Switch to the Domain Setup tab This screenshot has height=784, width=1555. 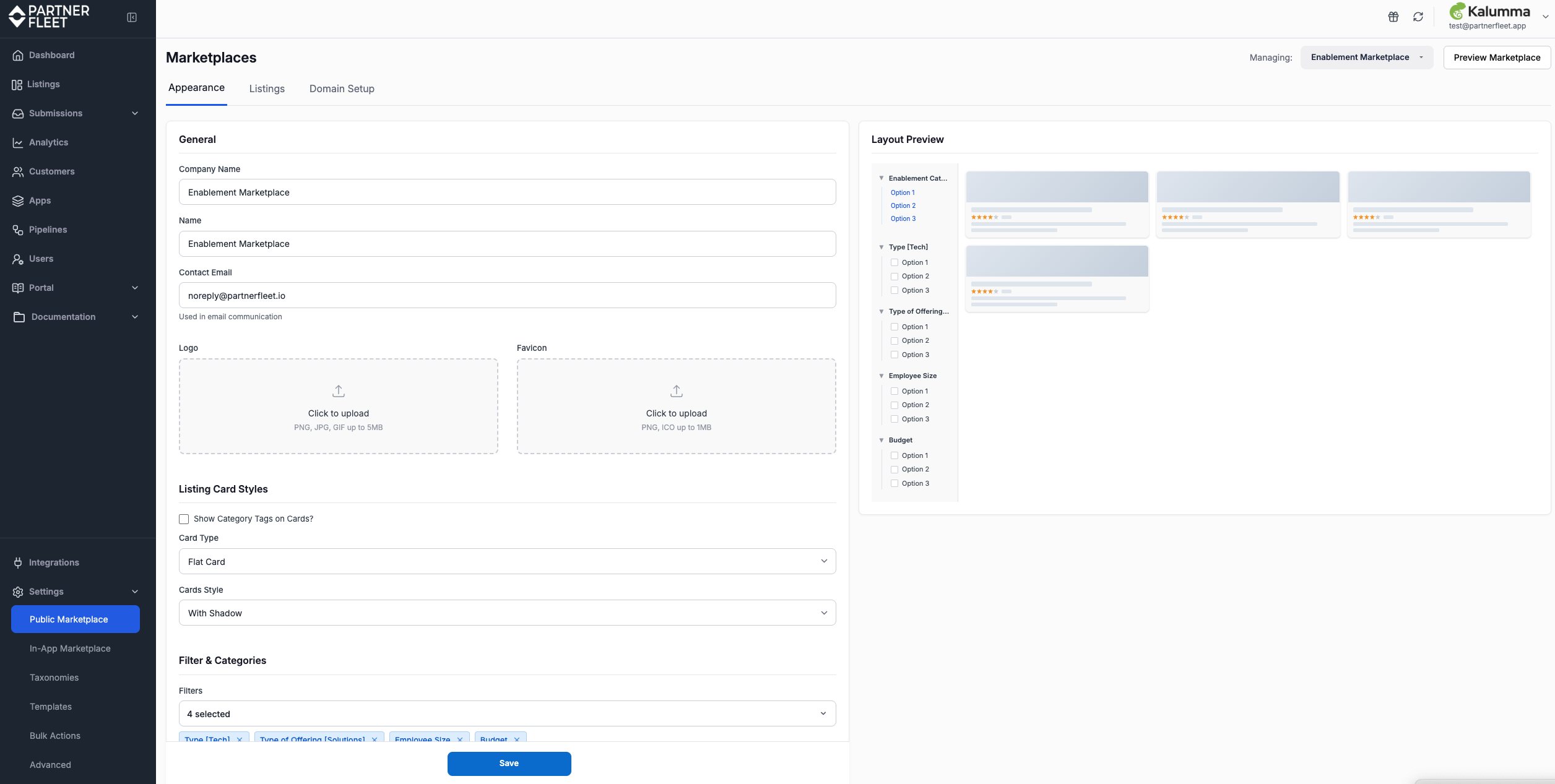point(342,88)
